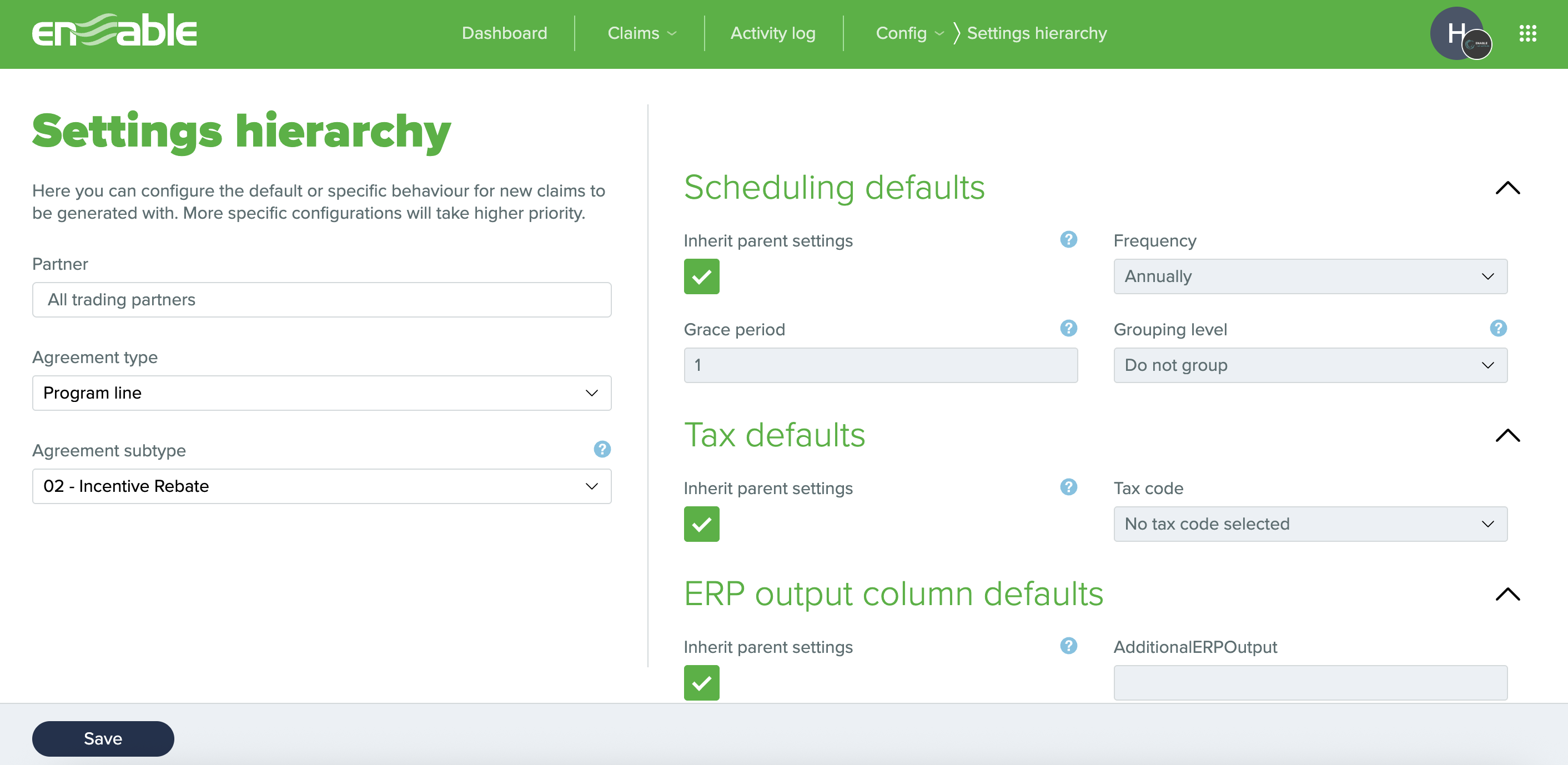Click help icon next to Agreement subtype
This screenshot has height=765, width=1568.
tap(602, 449)
